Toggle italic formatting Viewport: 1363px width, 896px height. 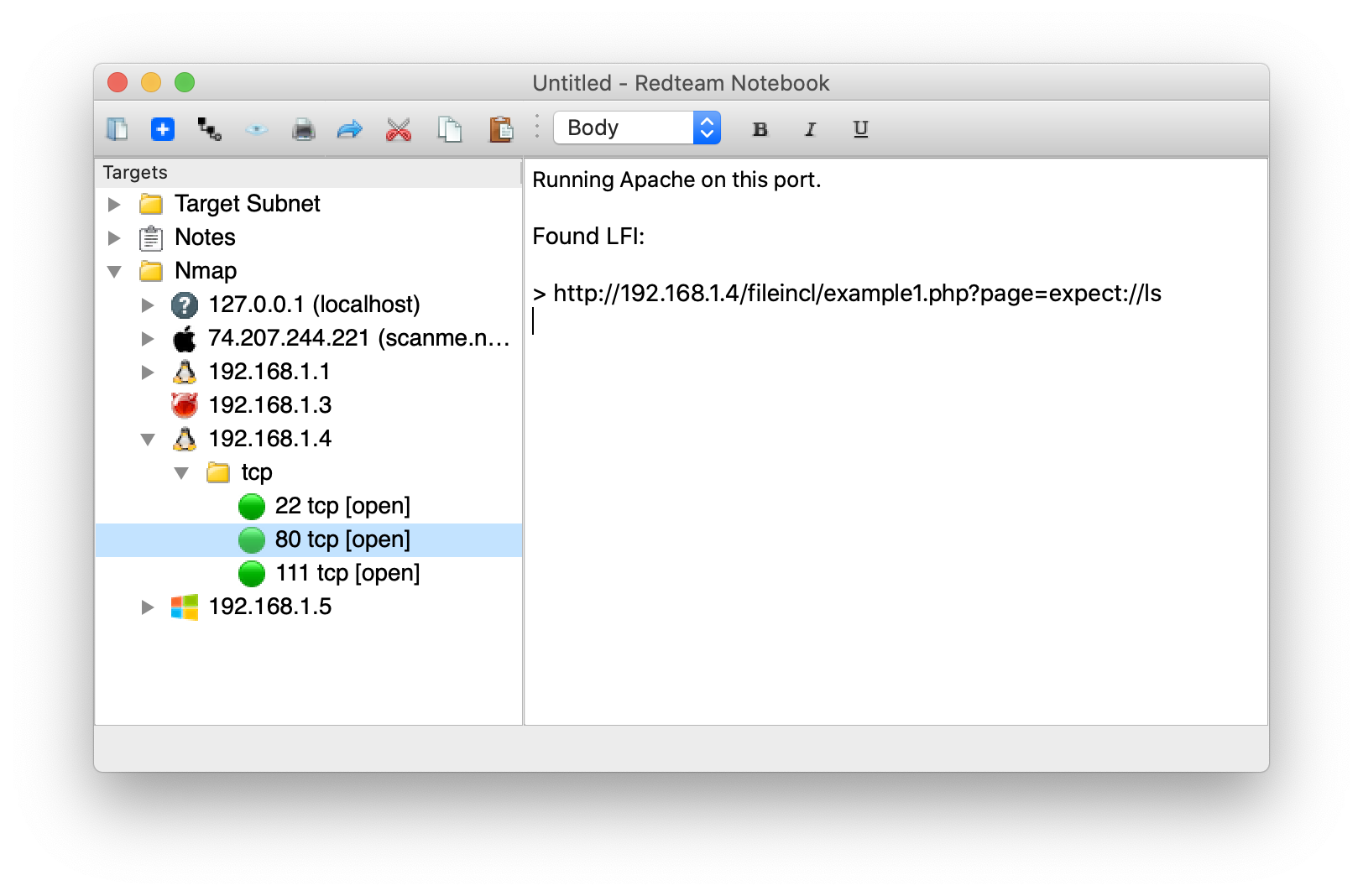810,129
